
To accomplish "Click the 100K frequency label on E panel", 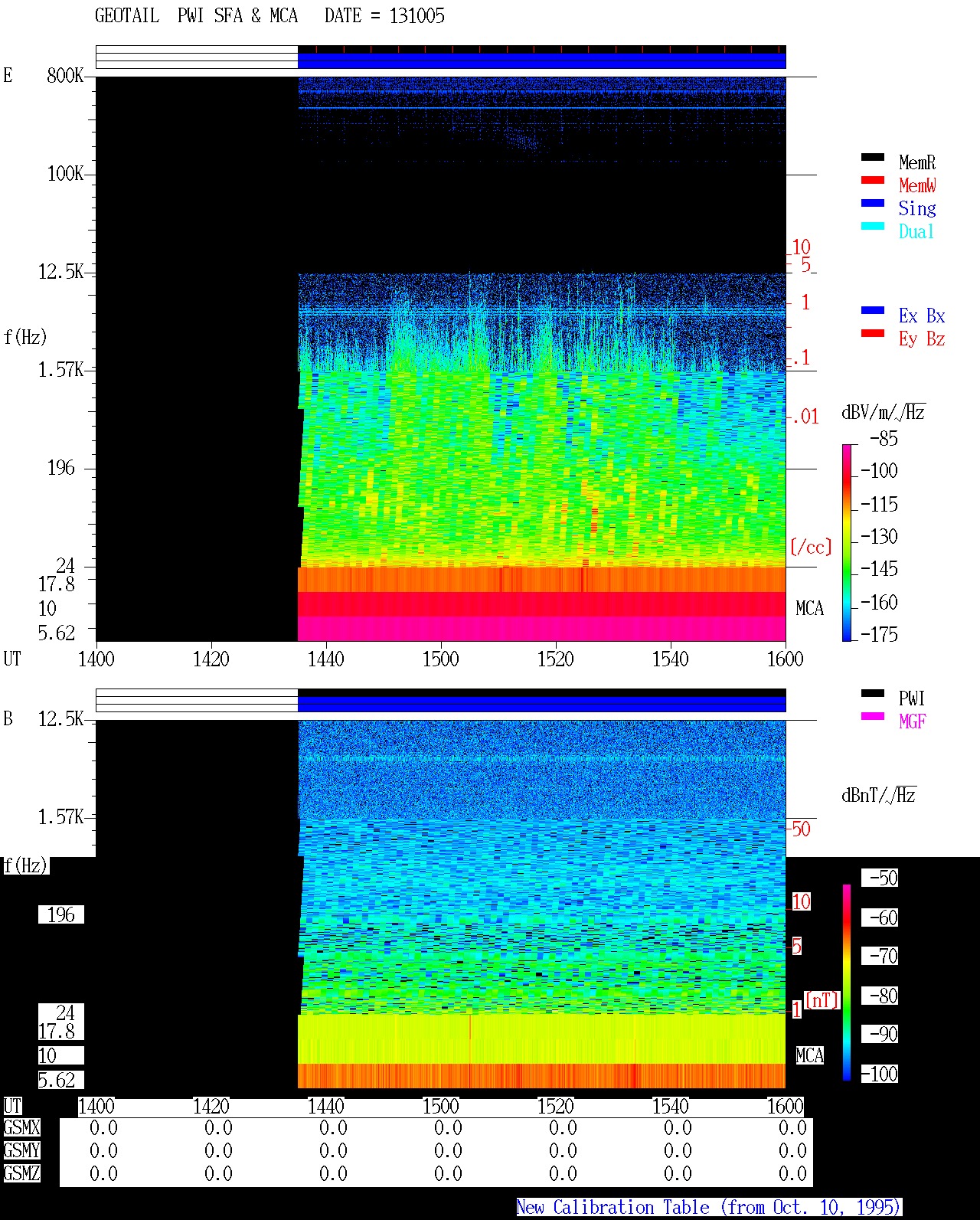I will pos(65,173).
